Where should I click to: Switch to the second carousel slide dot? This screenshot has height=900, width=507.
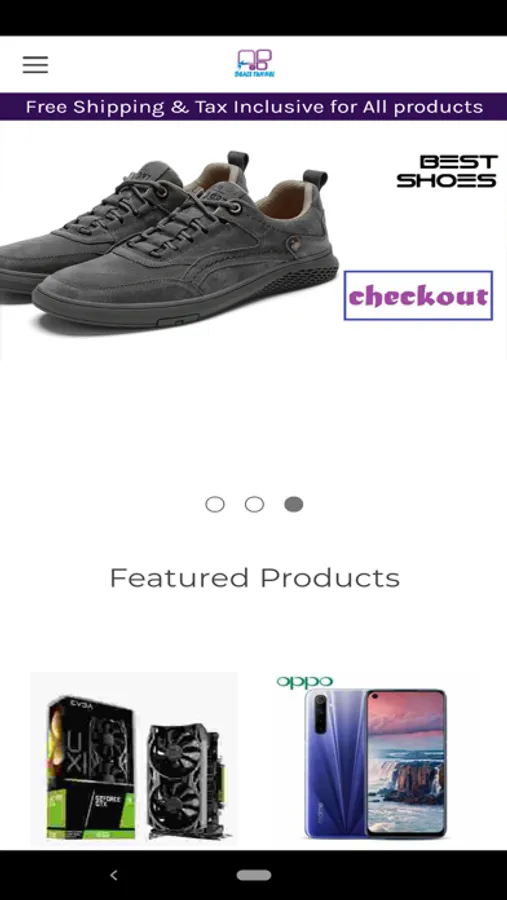pyautogui.click(x=254, y=504)
